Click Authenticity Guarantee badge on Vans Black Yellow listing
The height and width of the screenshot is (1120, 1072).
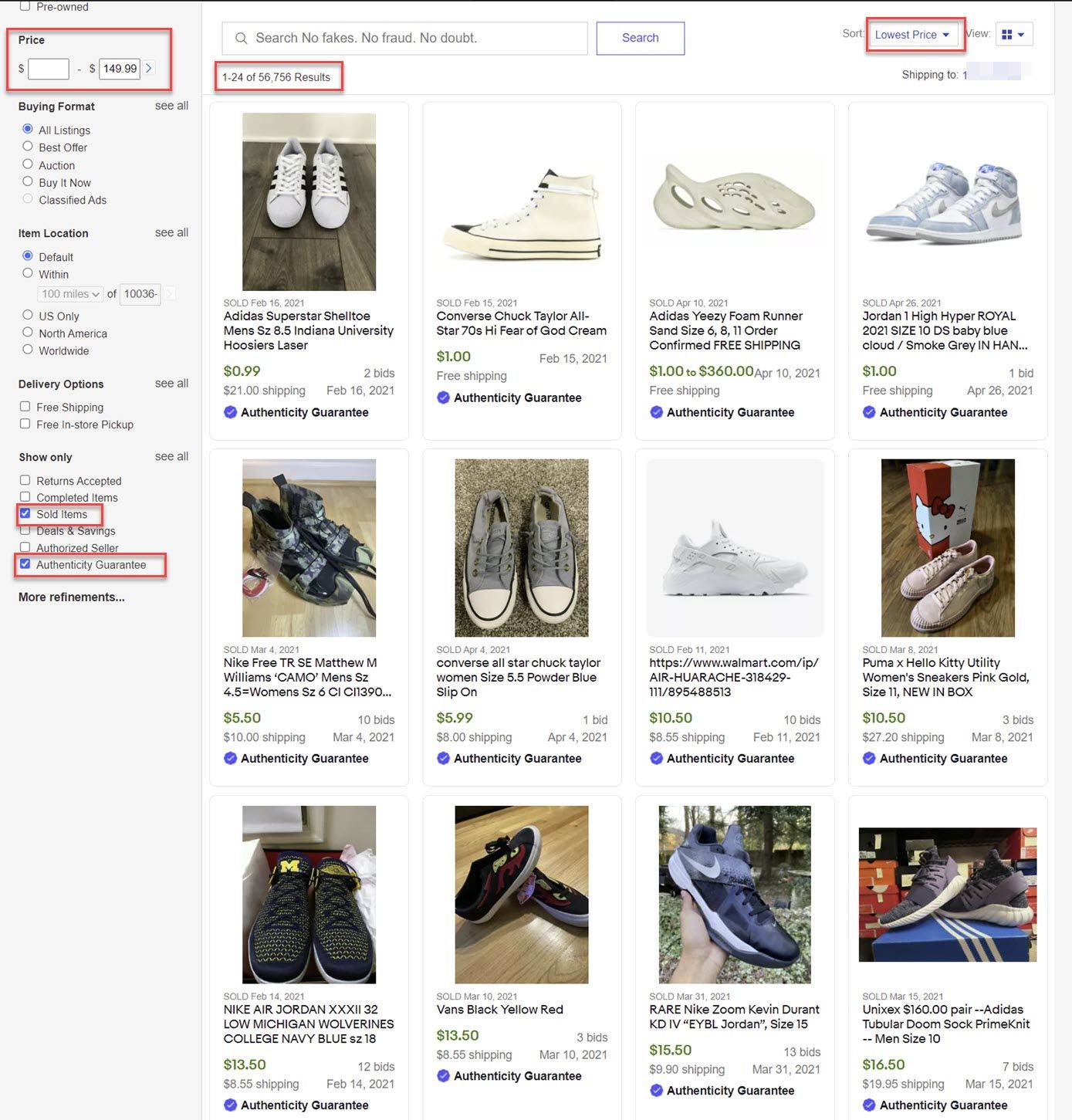point(509,1076)
